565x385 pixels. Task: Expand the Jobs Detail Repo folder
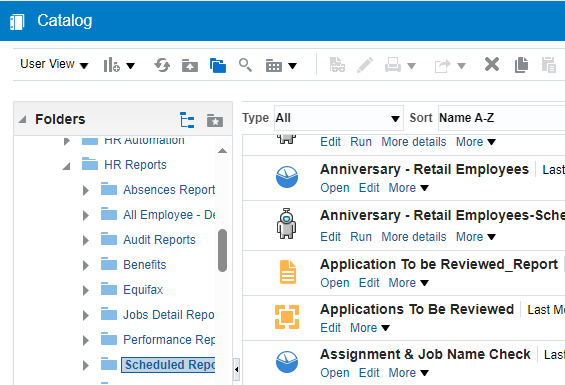tap(86, 315)
